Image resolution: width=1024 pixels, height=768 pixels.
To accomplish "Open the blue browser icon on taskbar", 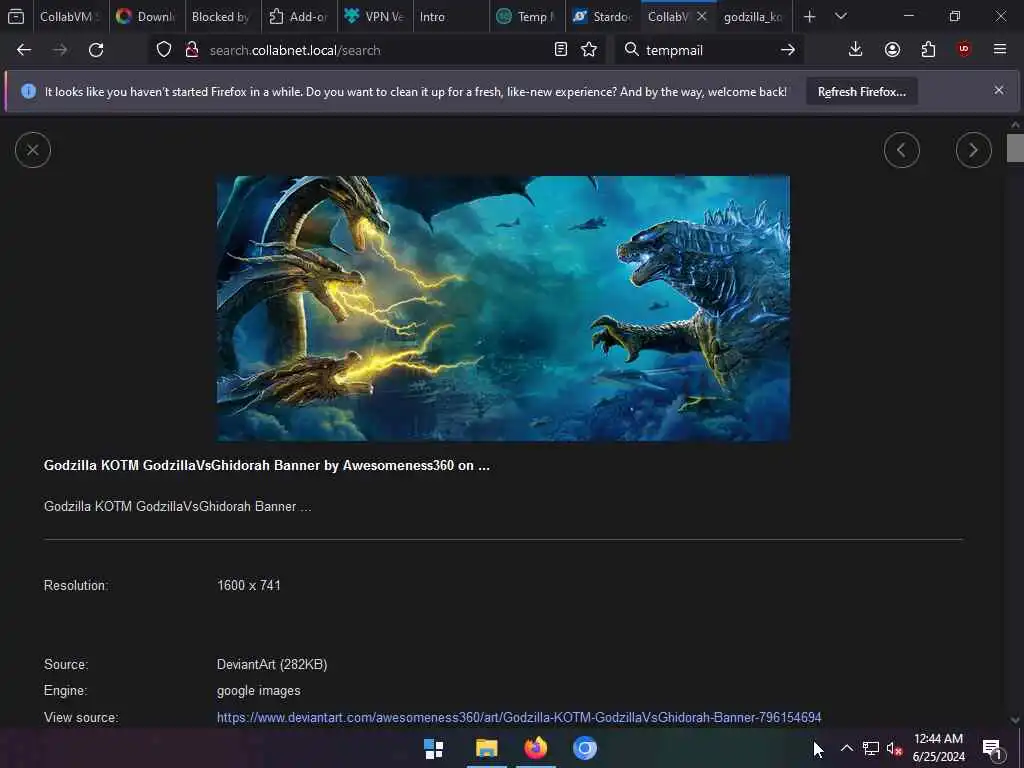I will point(584,748).
